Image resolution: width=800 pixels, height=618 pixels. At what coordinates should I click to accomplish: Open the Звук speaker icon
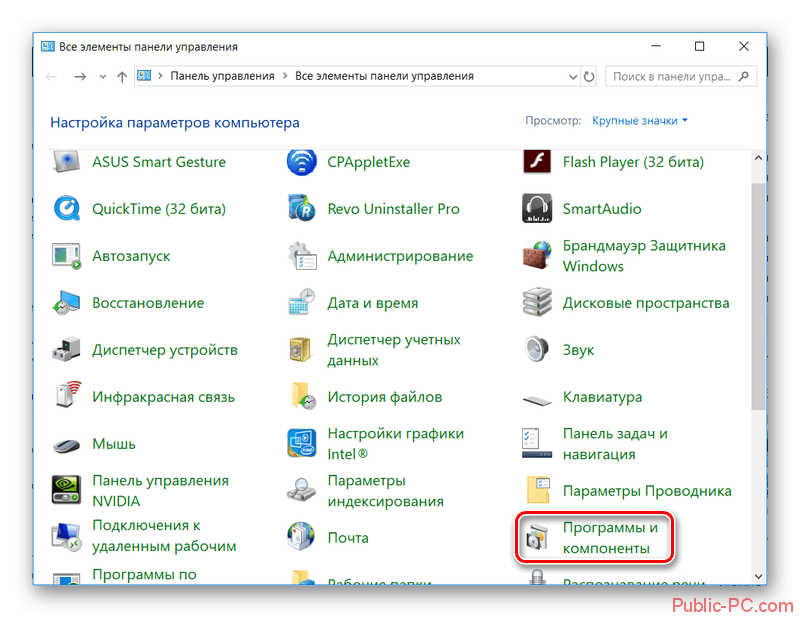[x=537, y=350]
